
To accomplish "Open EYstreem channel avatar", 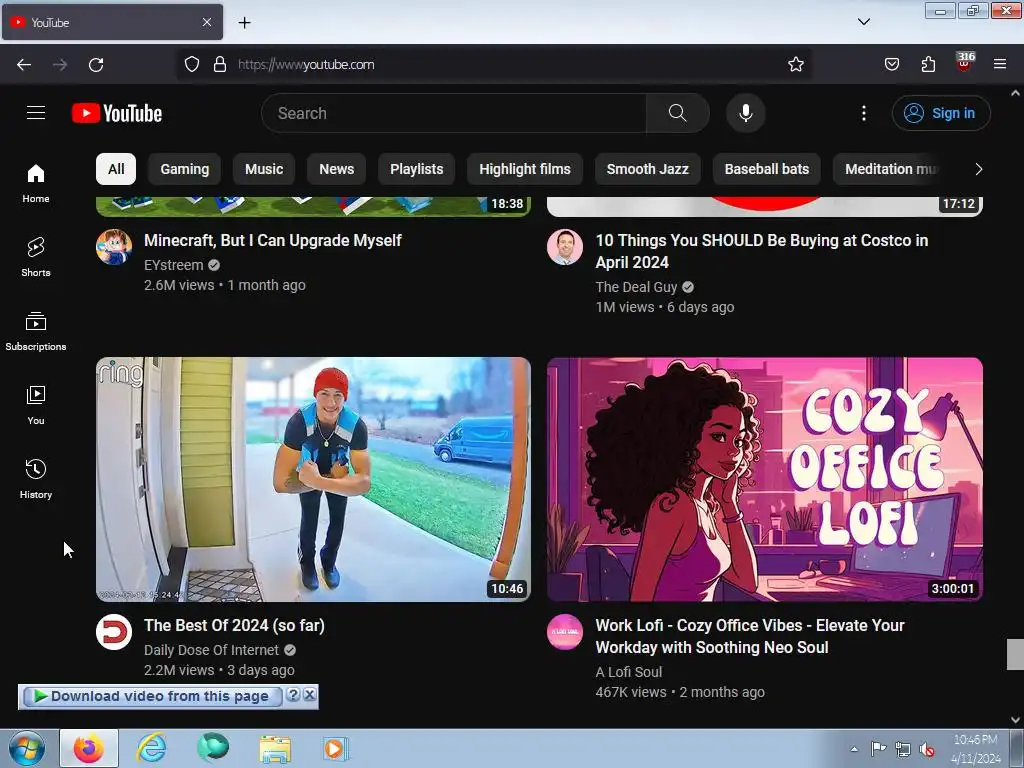I will [x=114, y=247].
